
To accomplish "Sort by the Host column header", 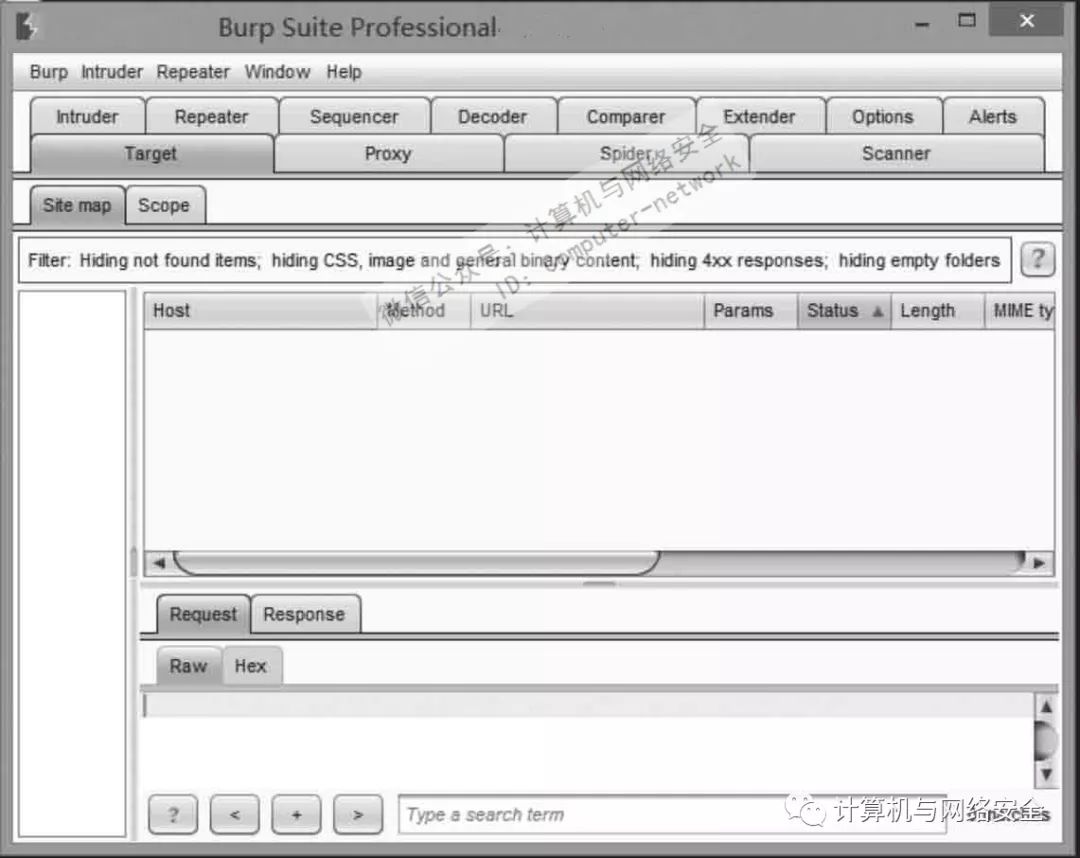I will [x=260, y=311].
